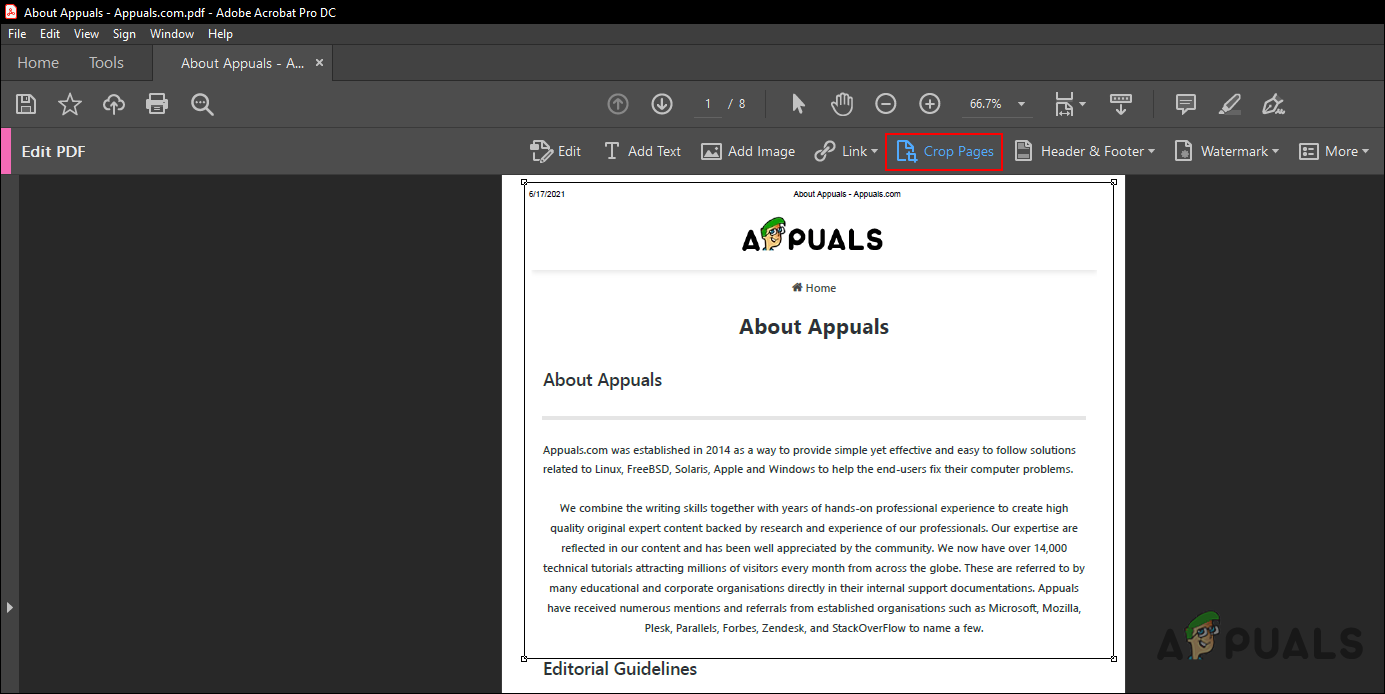Expand the 66.7% zoom level dropdown
This screenshot has width=1385, height=694.
pos(1021,104)
